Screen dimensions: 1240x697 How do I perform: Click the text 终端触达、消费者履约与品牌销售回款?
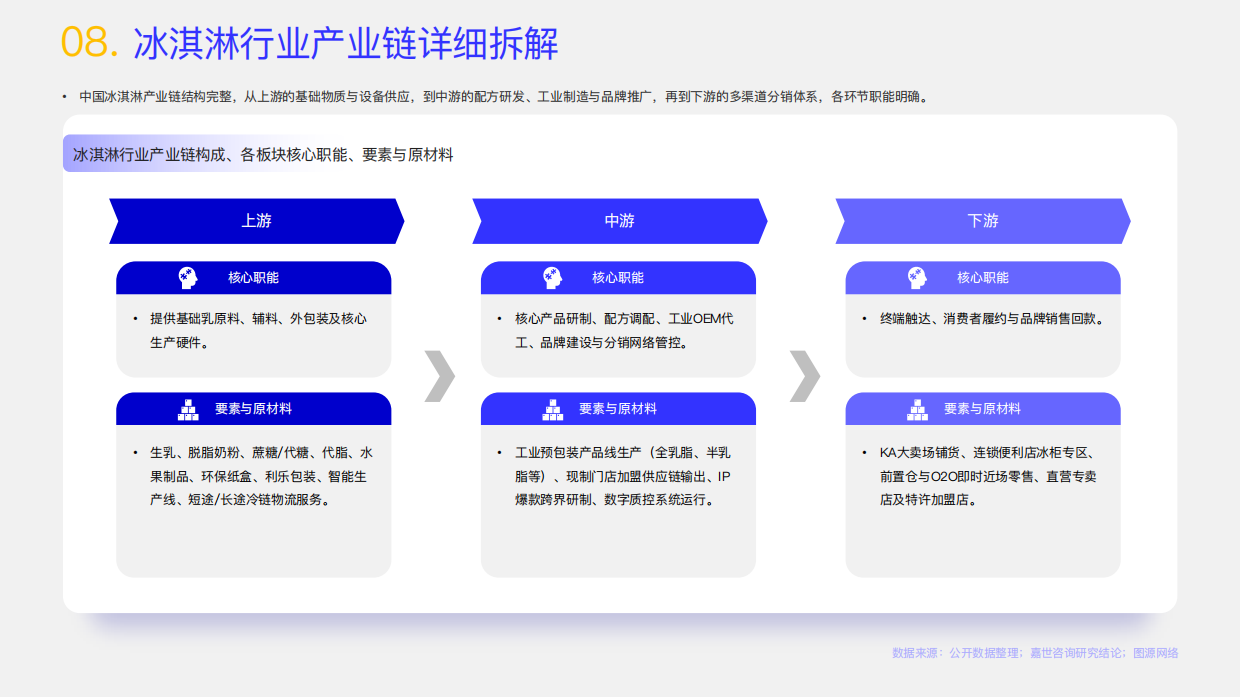[x=992, y=319]
